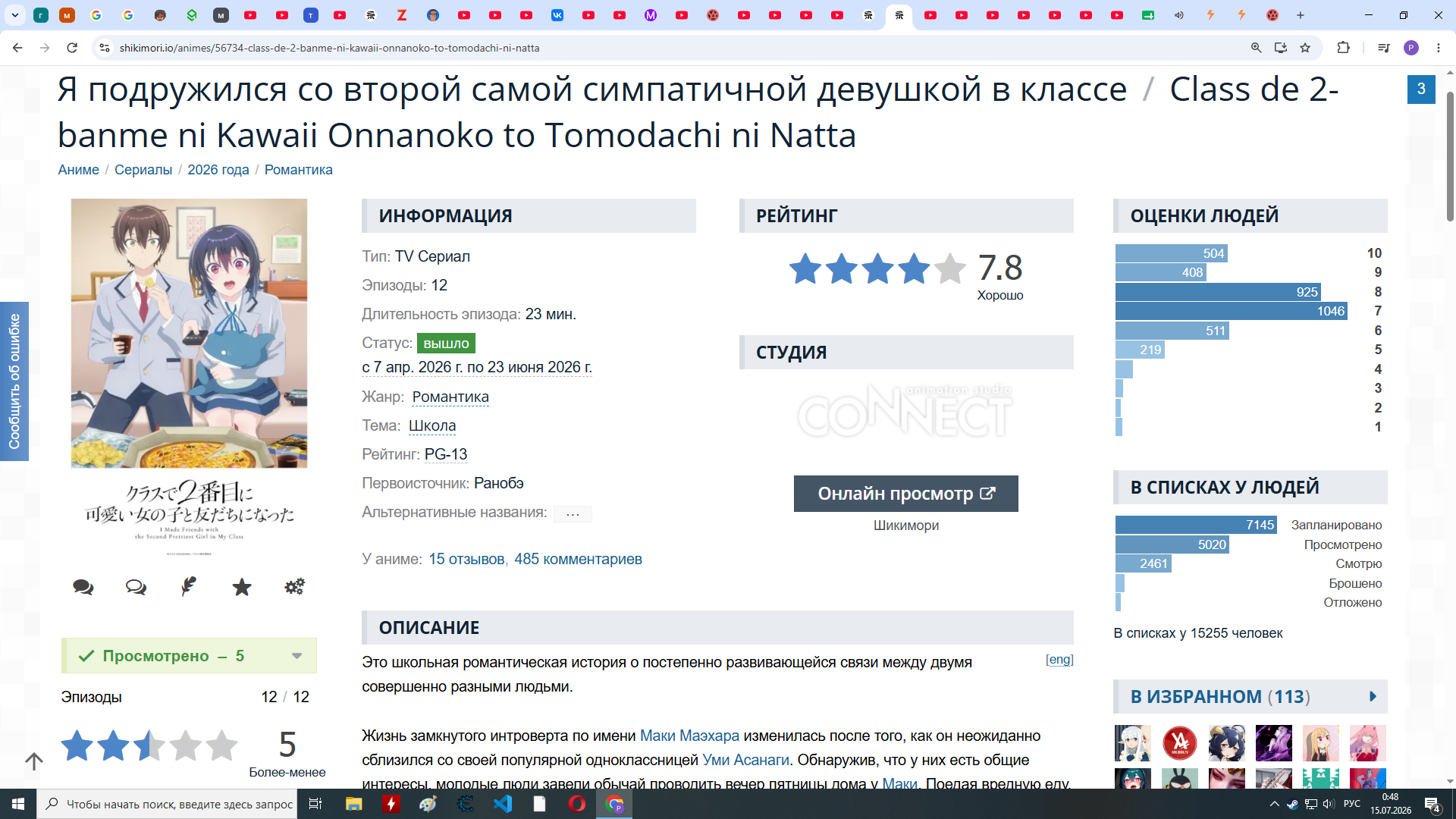Open the Chrome profile avatar
Viewport: 1456px width, 819px height.
(1411, 48)
